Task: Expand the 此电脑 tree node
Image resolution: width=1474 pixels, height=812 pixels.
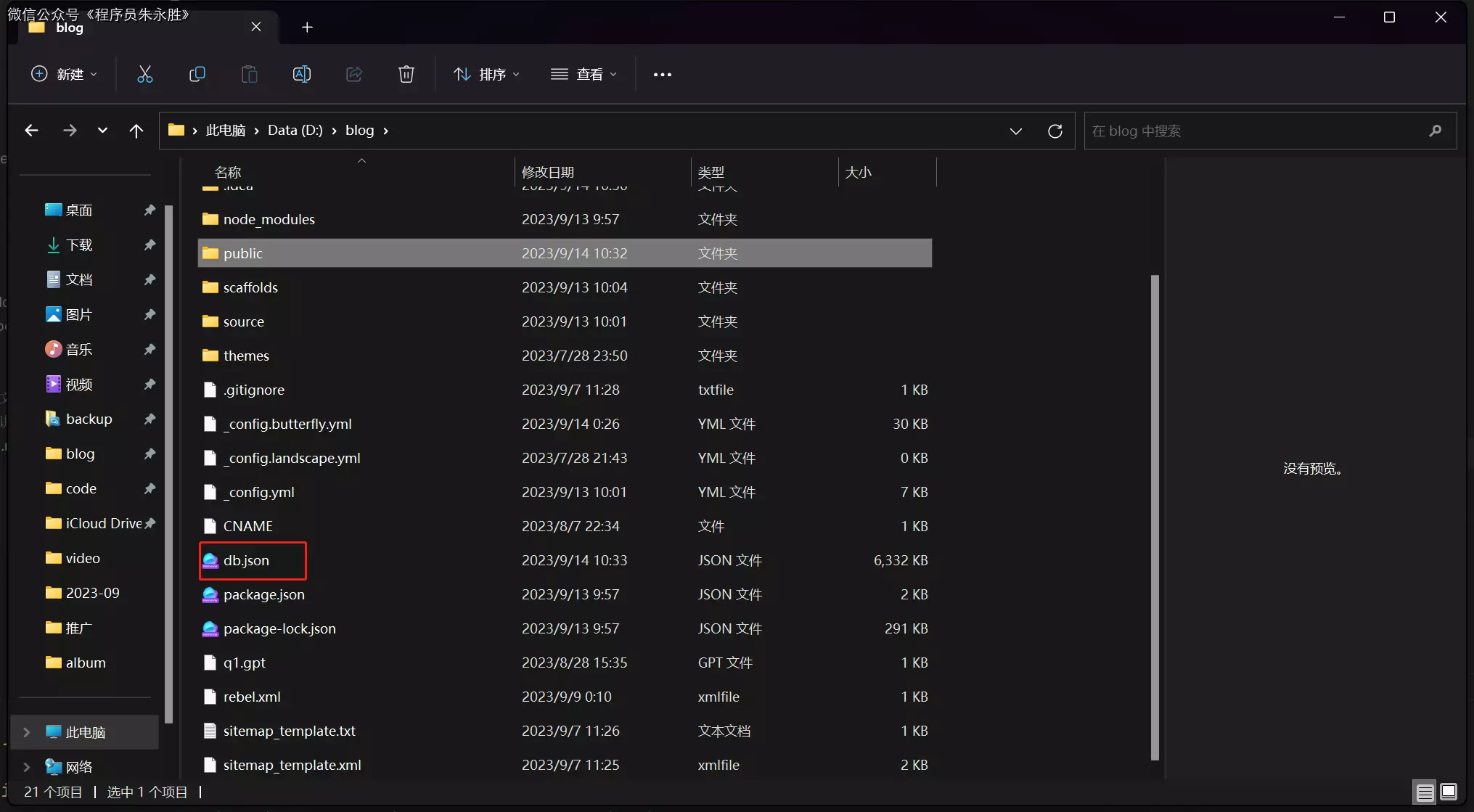Action: coord(27,732)
